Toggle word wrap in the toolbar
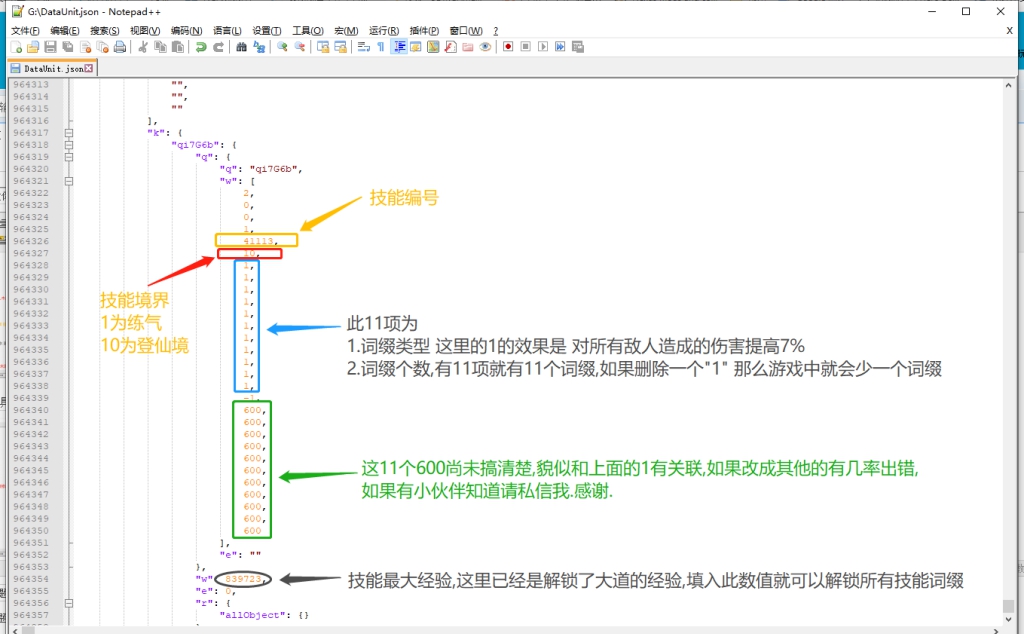Viewport: 1024px width, 634px height. [364, 47]
